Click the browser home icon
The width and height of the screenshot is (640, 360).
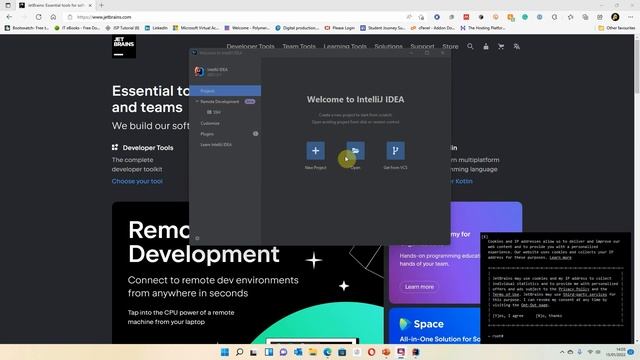click(53, 17)
